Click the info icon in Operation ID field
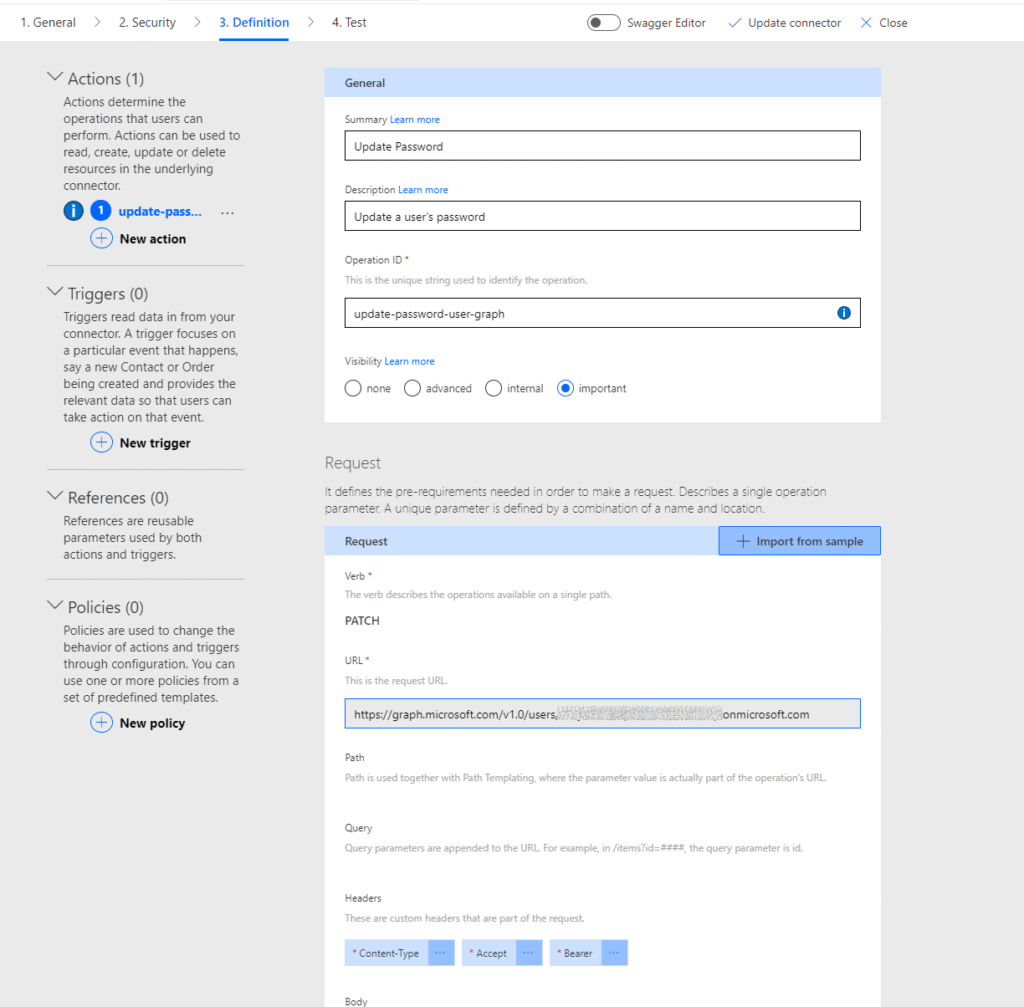Screen dimensions: 1024x1007 pos(844,313)
